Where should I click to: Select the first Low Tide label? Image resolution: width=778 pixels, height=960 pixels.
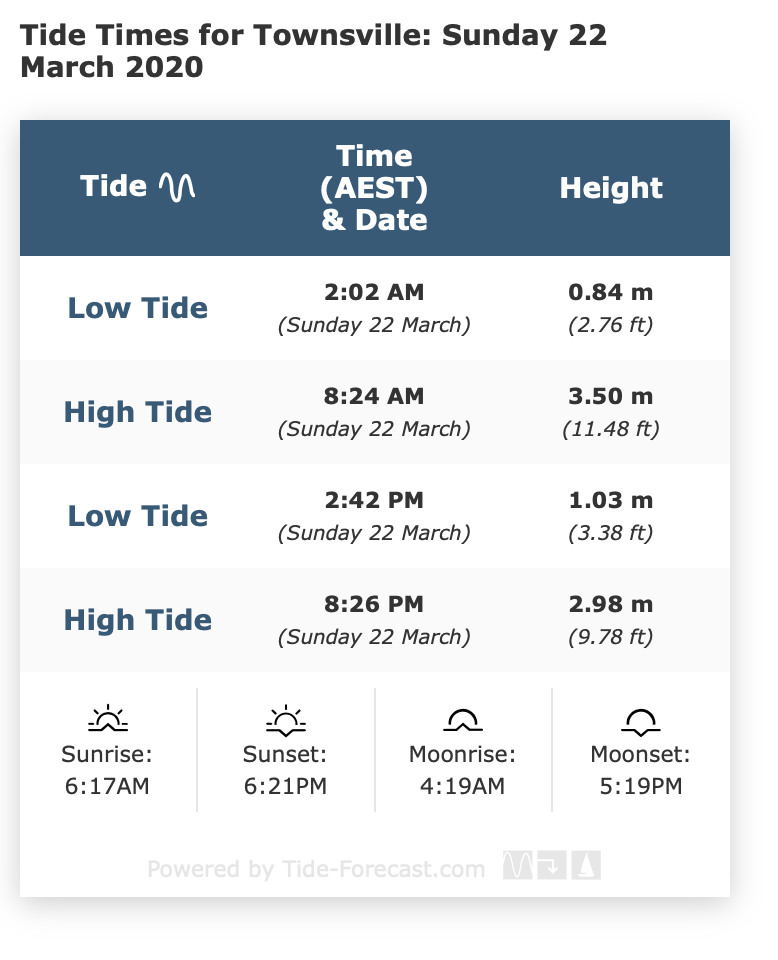[x=138, y=308]
